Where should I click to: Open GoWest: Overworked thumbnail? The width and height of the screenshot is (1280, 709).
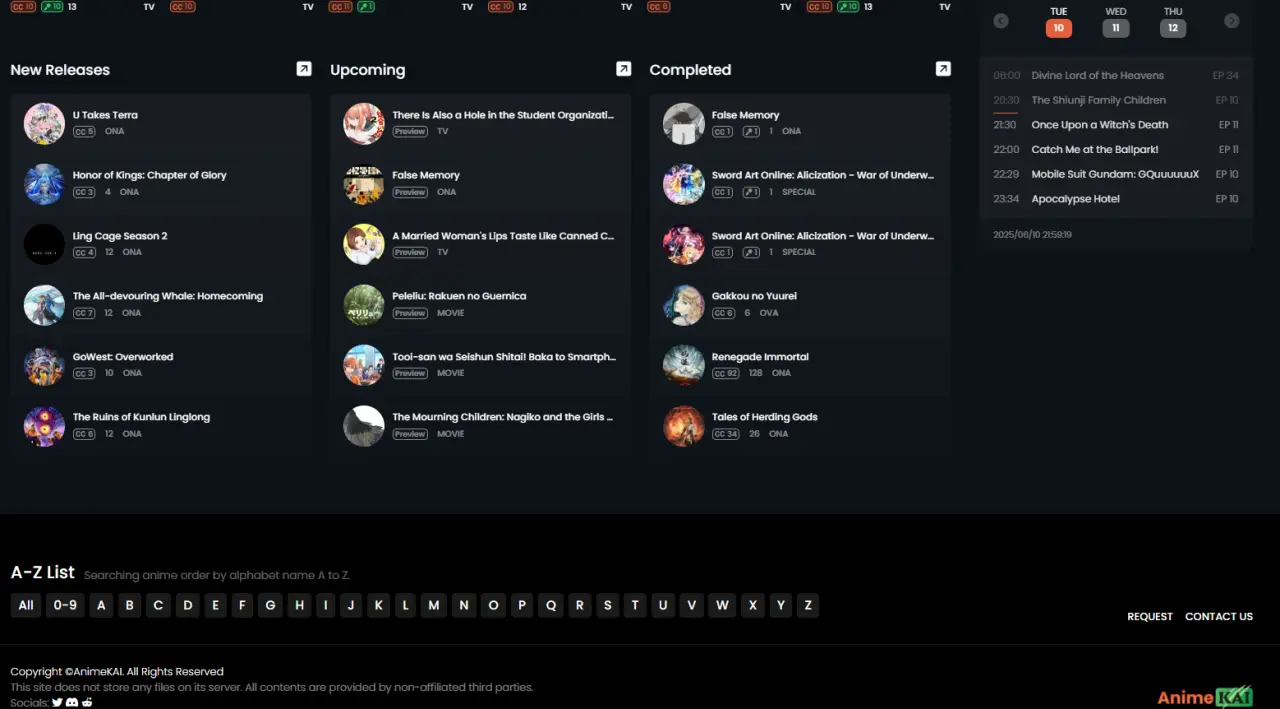tap(44, 365)
